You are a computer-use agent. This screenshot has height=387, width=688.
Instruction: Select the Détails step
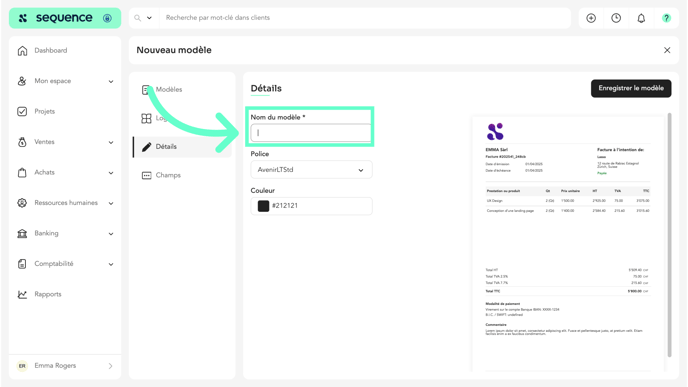[x=182, y=147]
